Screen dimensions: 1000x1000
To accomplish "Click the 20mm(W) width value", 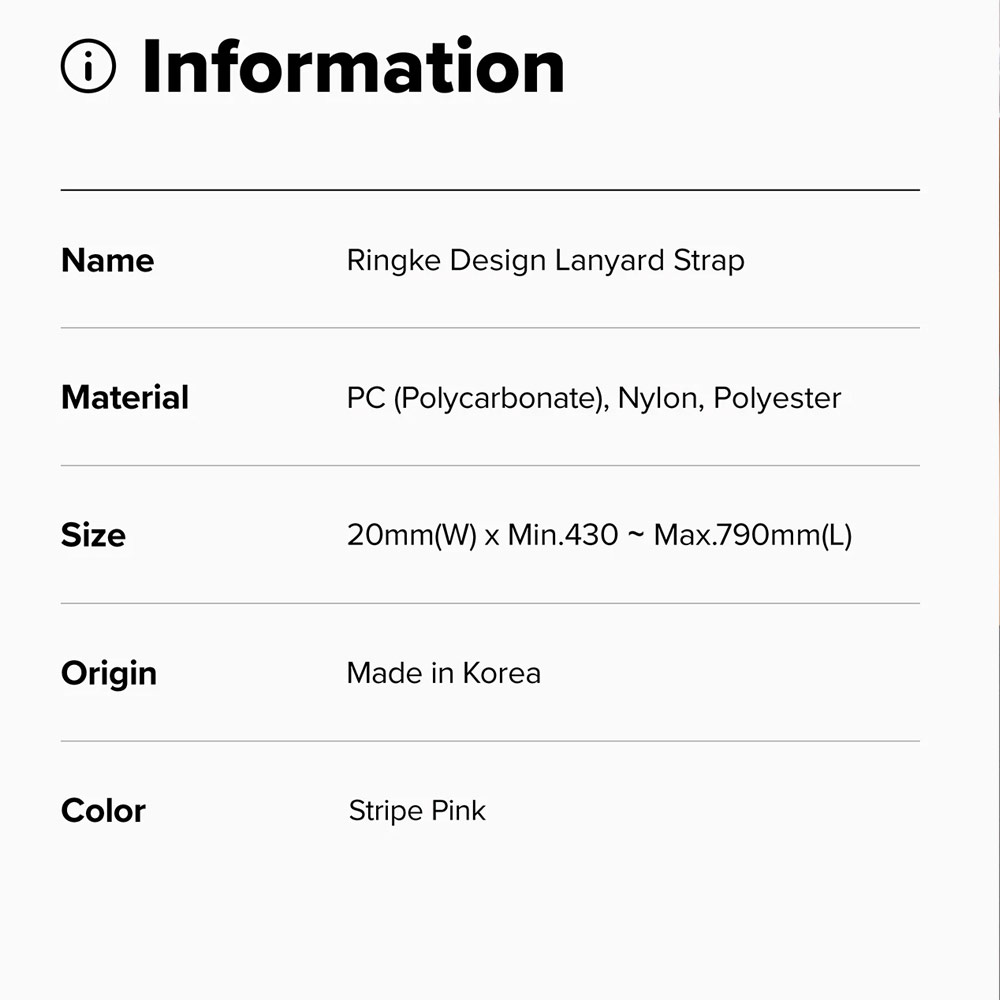I will (410, 535).
